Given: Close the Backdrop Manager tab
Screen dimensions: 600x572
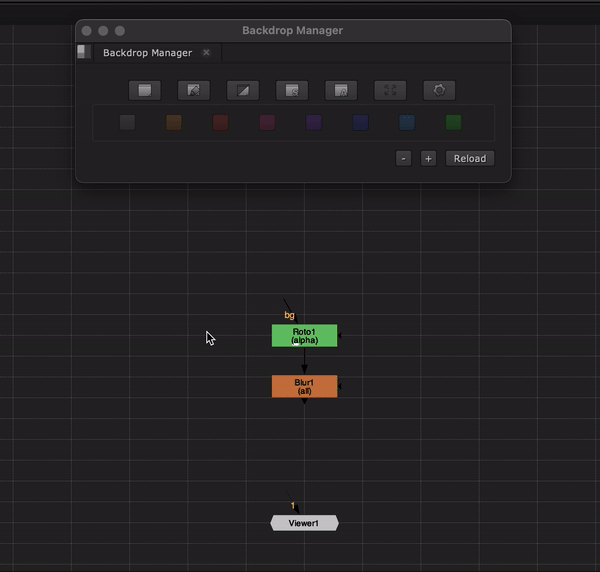Looking at the screenshot, I should 206,52.
